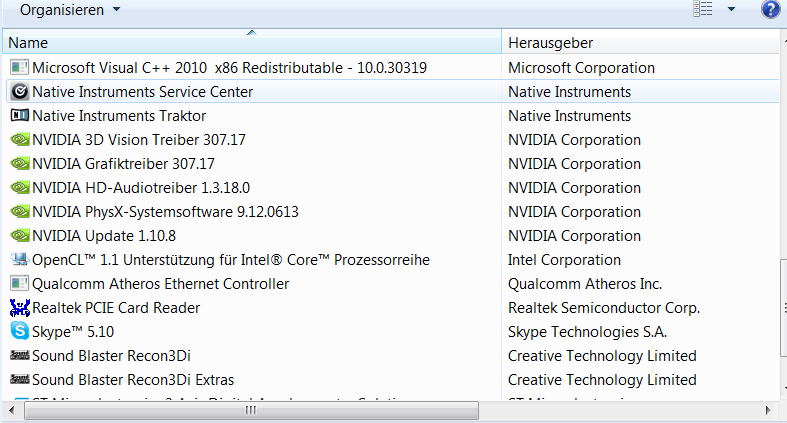Select NVIDIA 3D Vision Treiber 307.17
Image resolution: width=787 pixels, height=423 pixels.
point(139,140)
